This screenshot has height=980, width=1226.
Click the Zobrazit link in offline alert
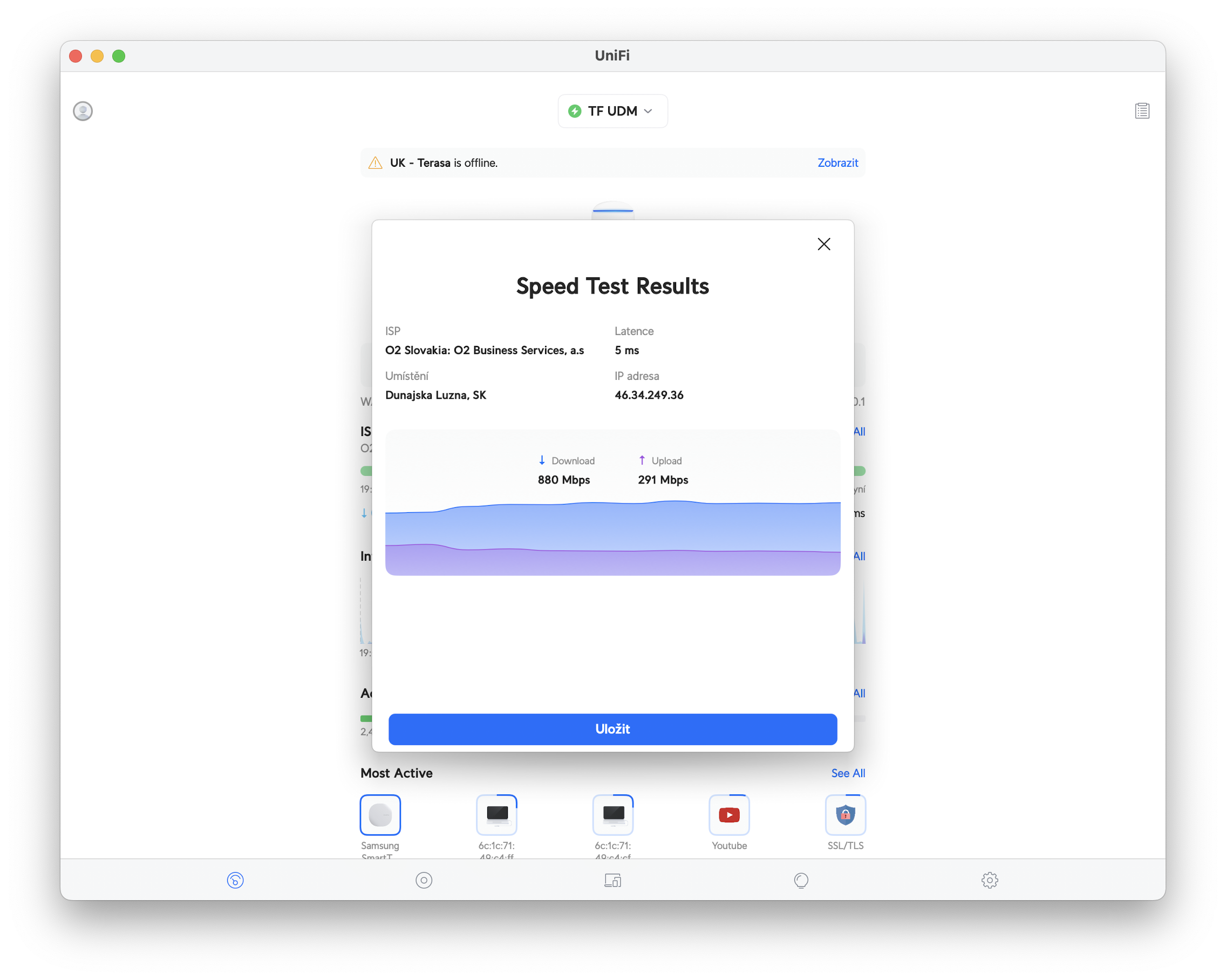[x=837, y=162]
